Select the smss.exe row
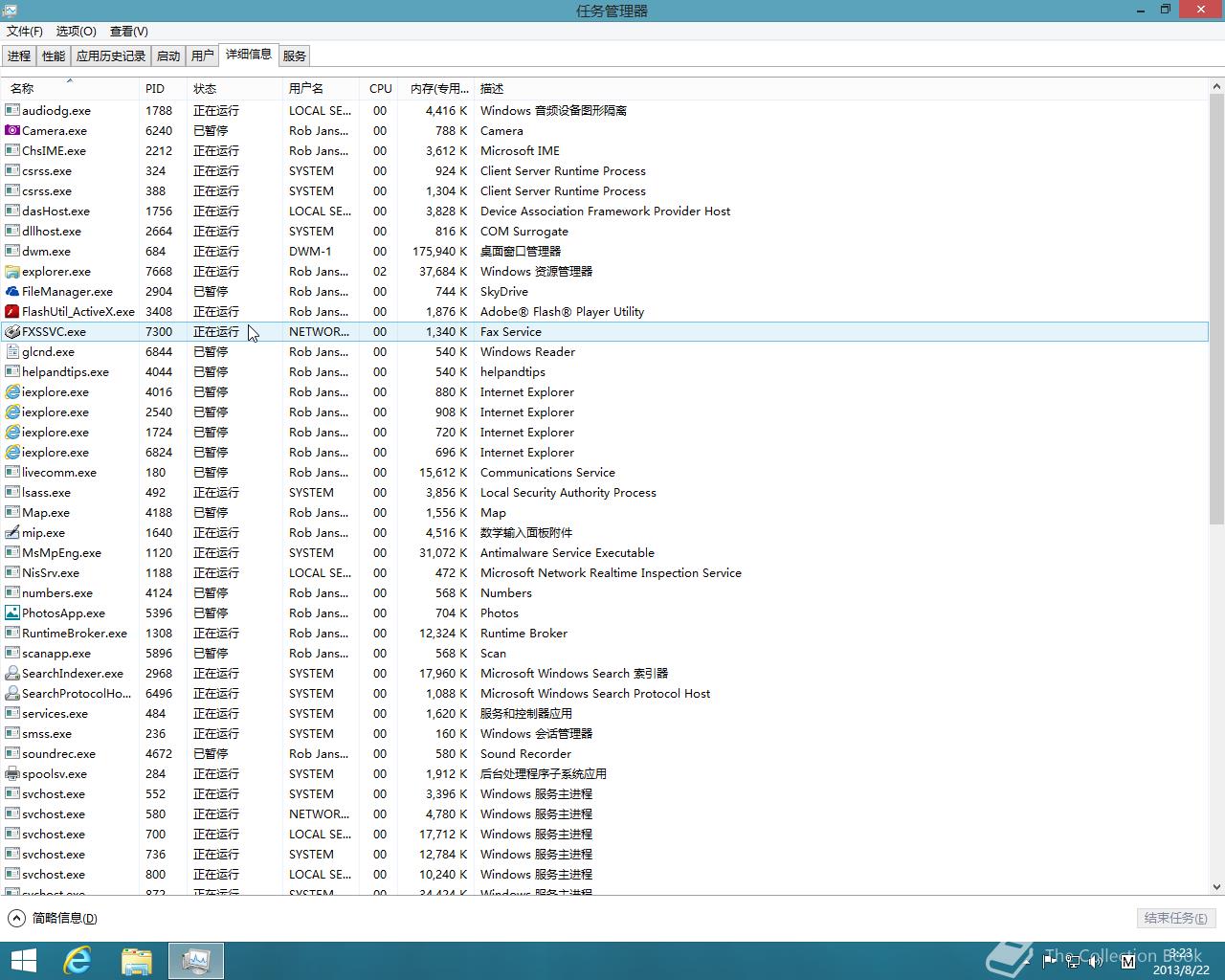The width and height of the screenshot is (1225, 980). pos(605,733)
